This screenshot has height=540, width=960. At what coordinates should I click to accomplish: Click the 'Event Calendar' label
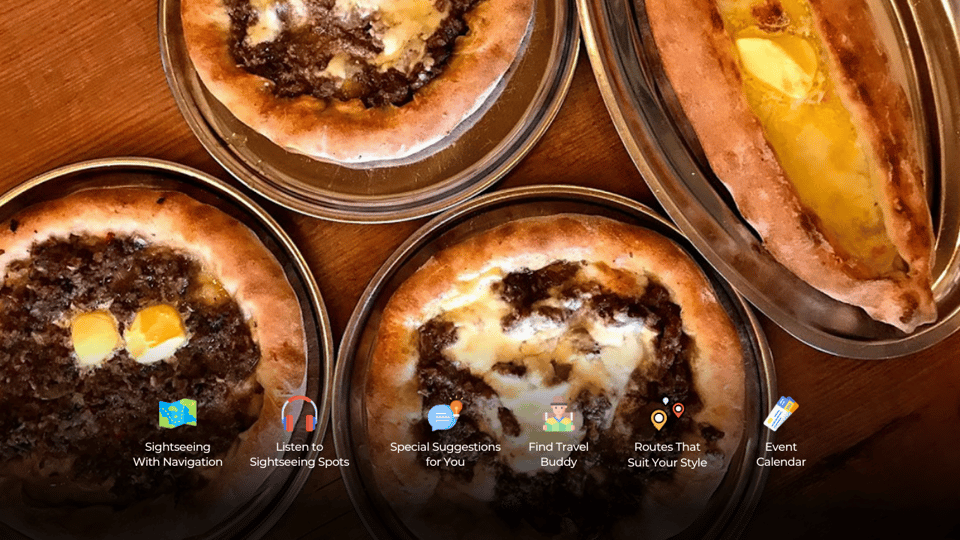tap(781, 454)
